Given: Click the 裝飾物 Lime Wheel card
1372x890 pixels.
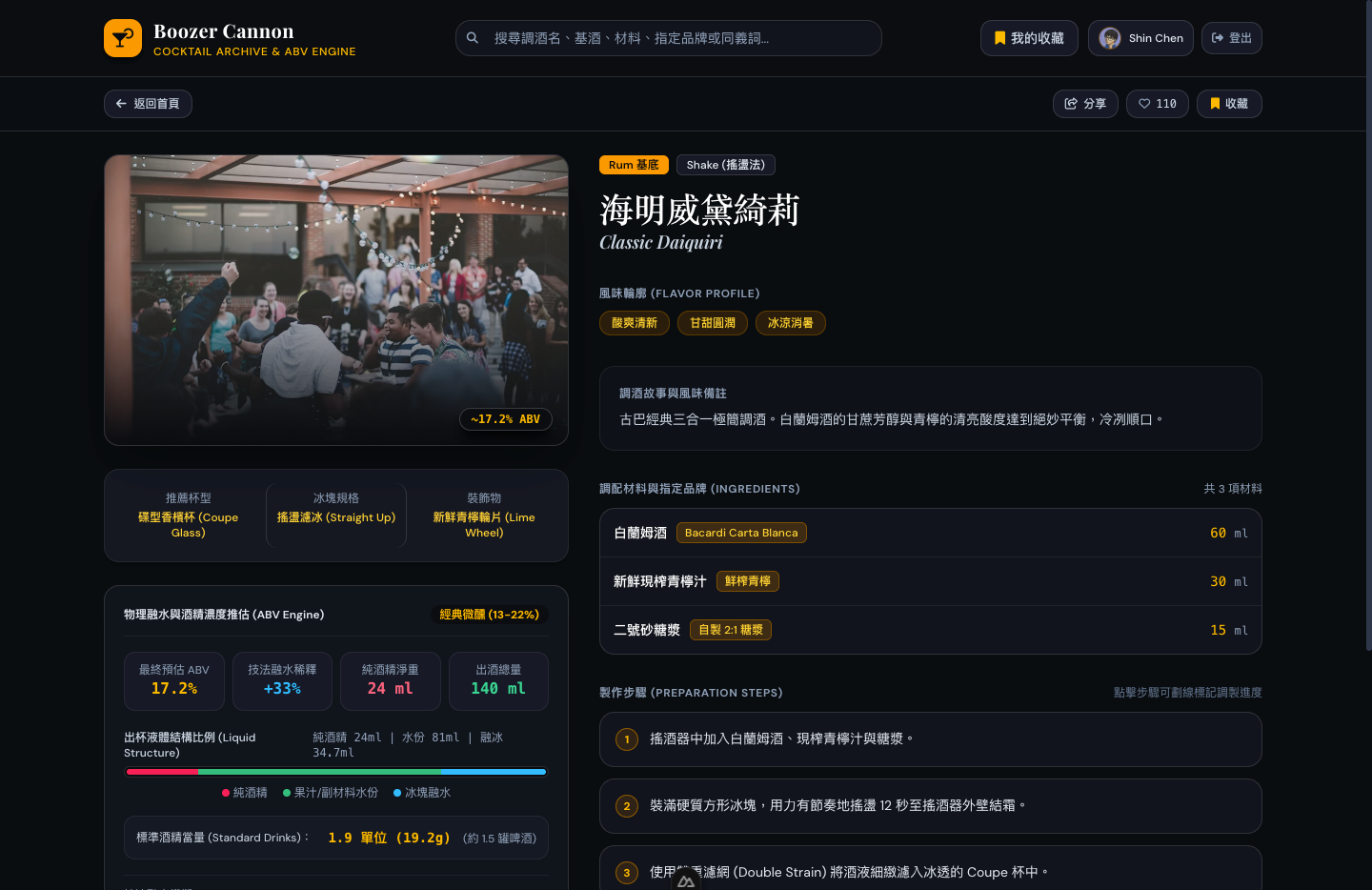Looking at the screenshot, I should 484,516.
